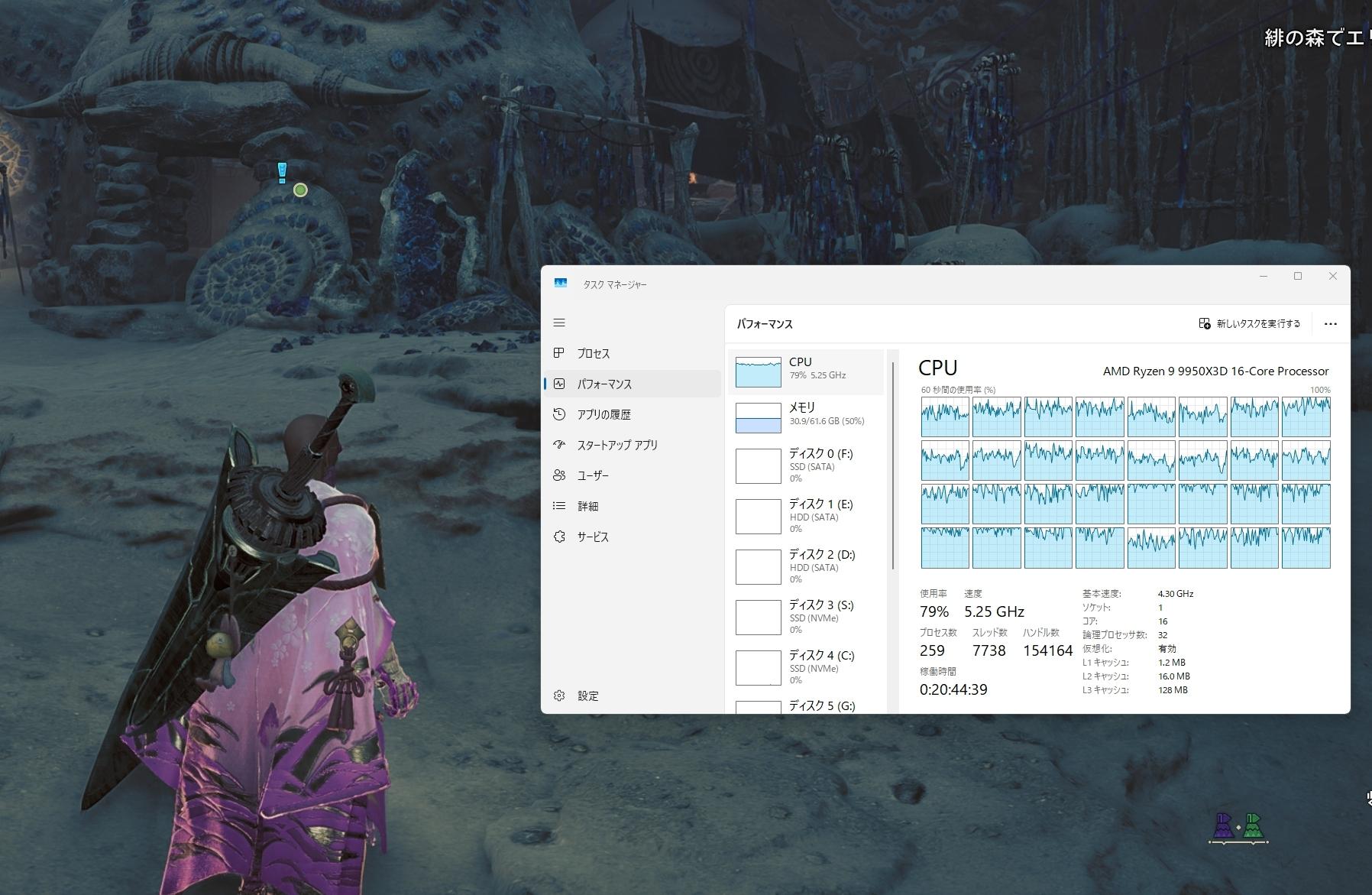
Task: Click the process count 259
Action: pos(932,650)
